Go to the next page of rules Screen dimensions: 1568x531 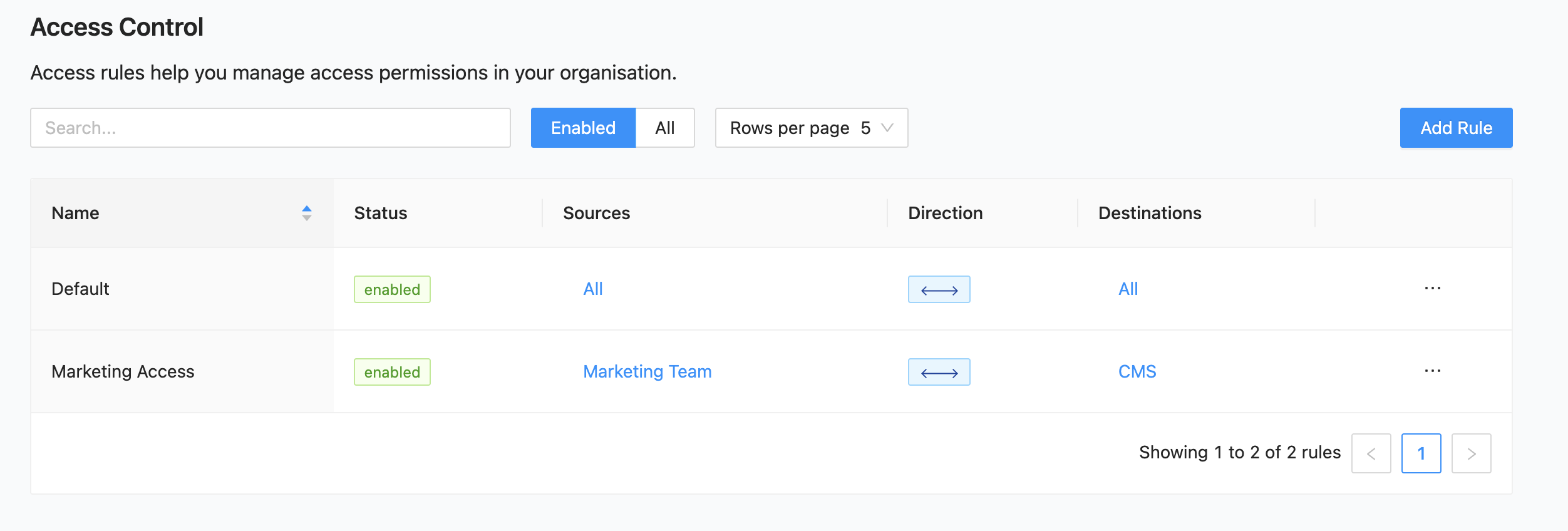pos(1471,453)
